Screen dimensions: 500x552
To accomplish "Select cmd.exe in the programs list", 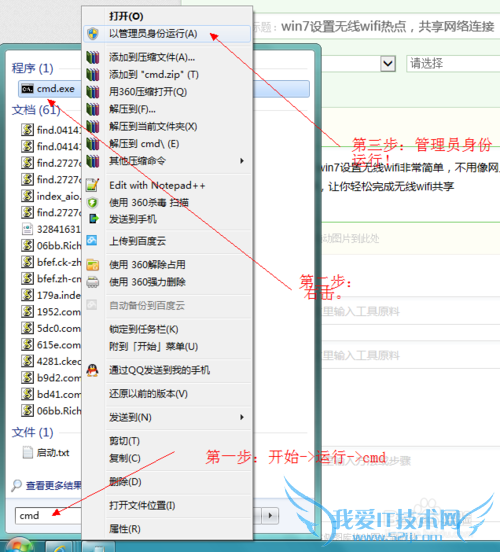I will (x=50, y=89).
